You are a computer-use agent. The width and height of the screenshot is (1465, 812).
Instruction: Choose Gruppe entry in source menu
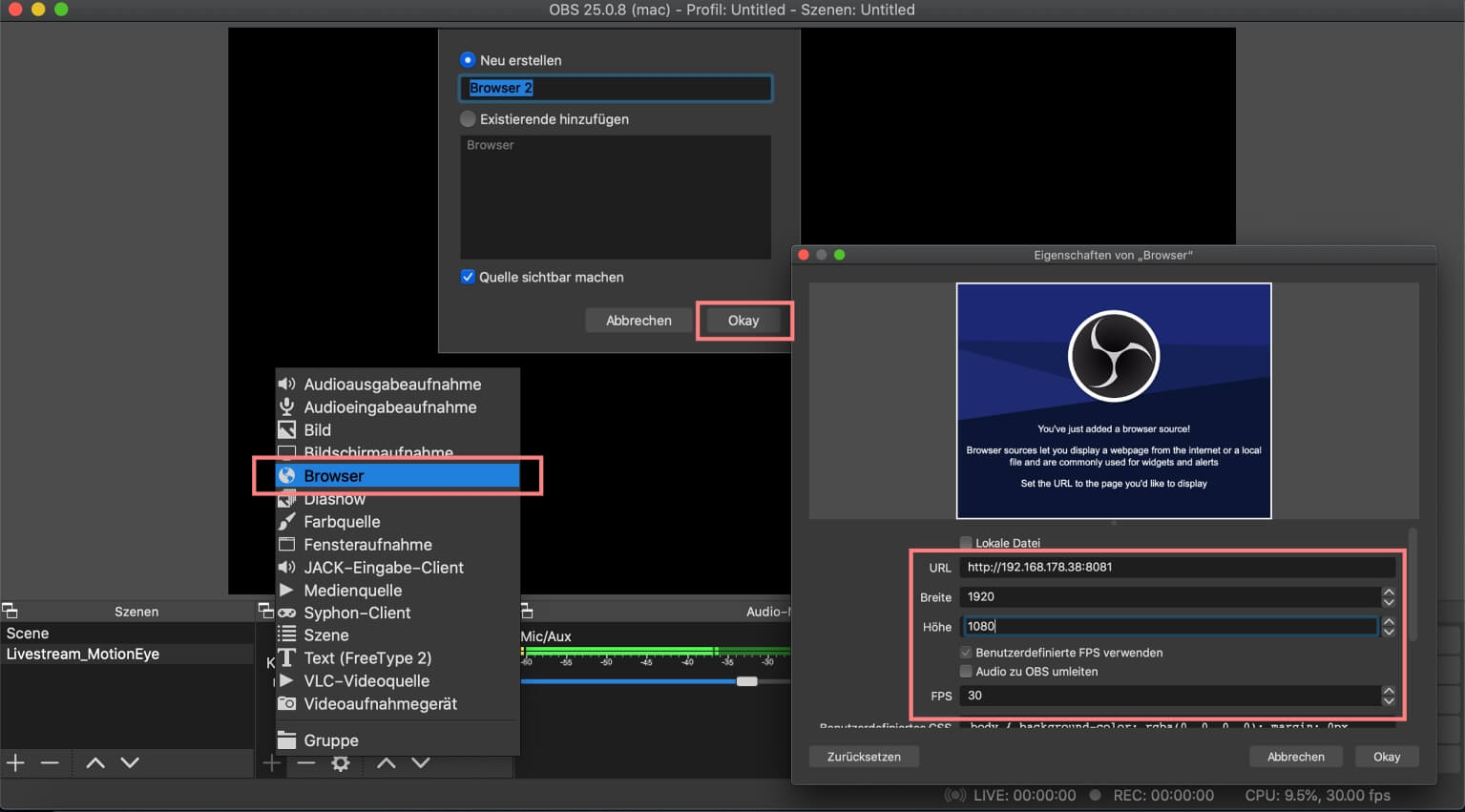[x=397, y=740]
